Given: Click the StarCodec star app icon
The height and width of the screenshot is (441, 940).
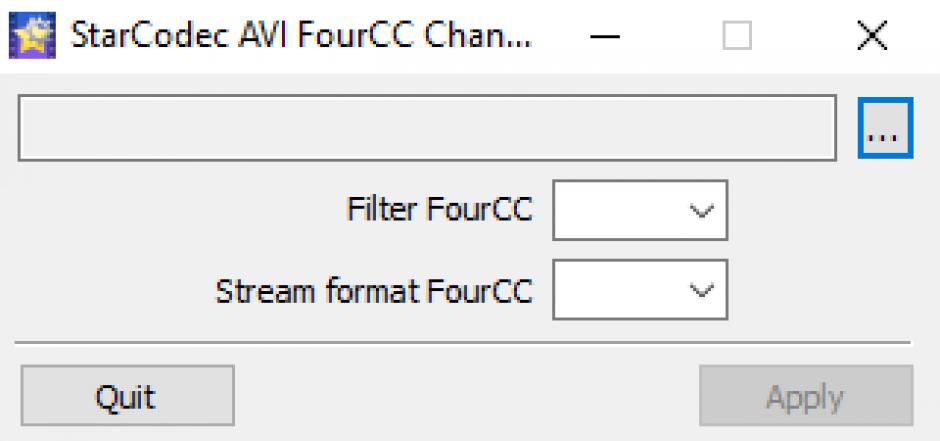Looking at the screenshot, I should 32,35.
